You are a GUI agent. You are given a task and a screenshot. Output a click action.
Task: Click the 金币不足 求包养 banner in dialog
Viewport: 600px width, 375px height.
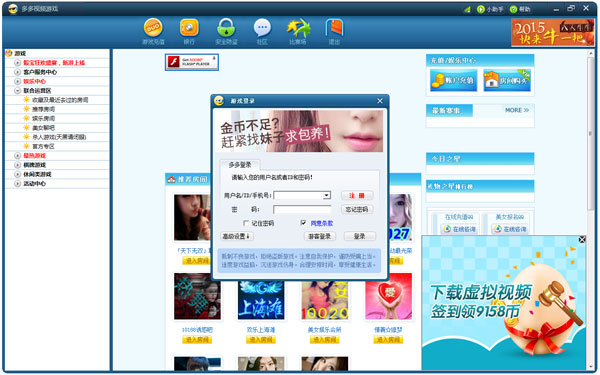pos(299,131)
